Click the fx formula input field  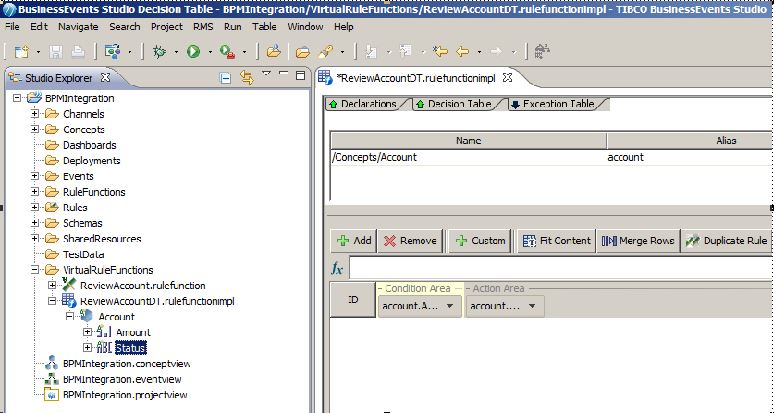point(561,268)
